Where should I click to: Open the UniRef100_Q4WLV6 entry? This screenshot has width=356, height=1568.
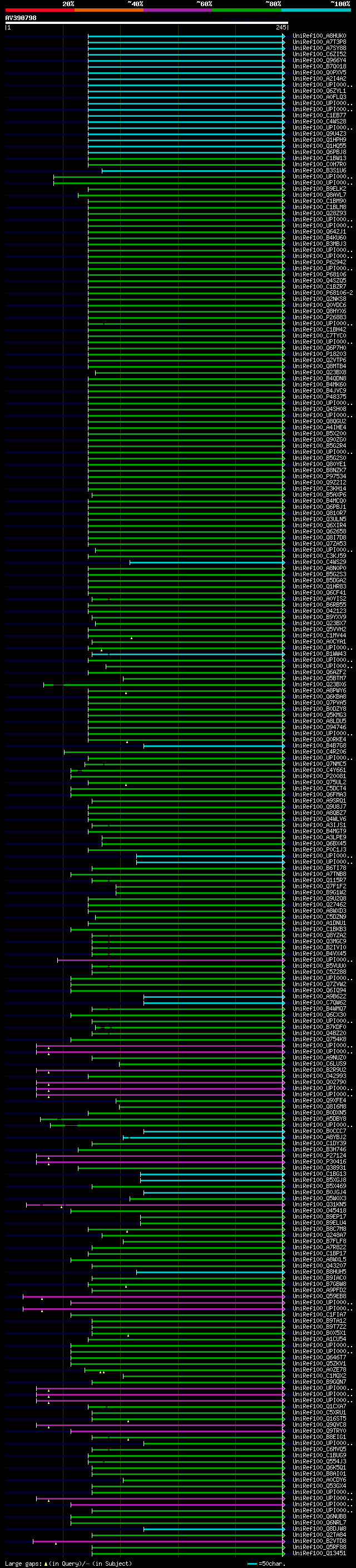pyautogui.click(x=319, y=819)
